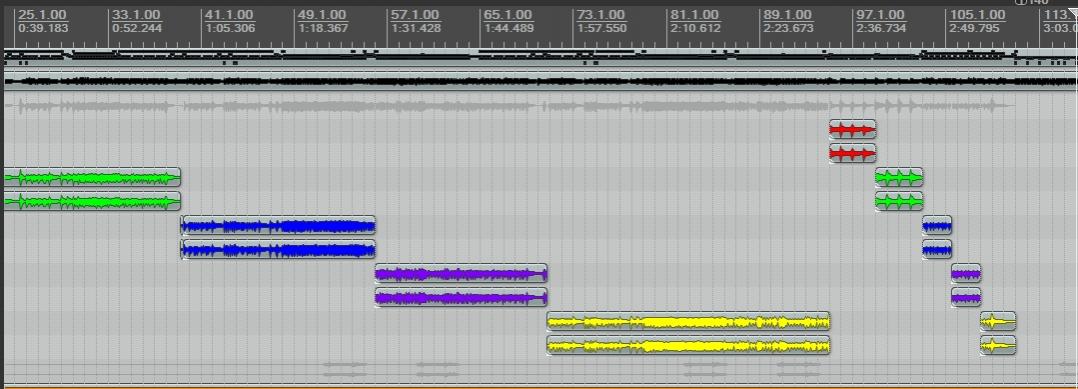Click the 33.1.00 ruler marker
Image resolution: width=1078 pixels, height=389 pixels.
pos(136,15)
